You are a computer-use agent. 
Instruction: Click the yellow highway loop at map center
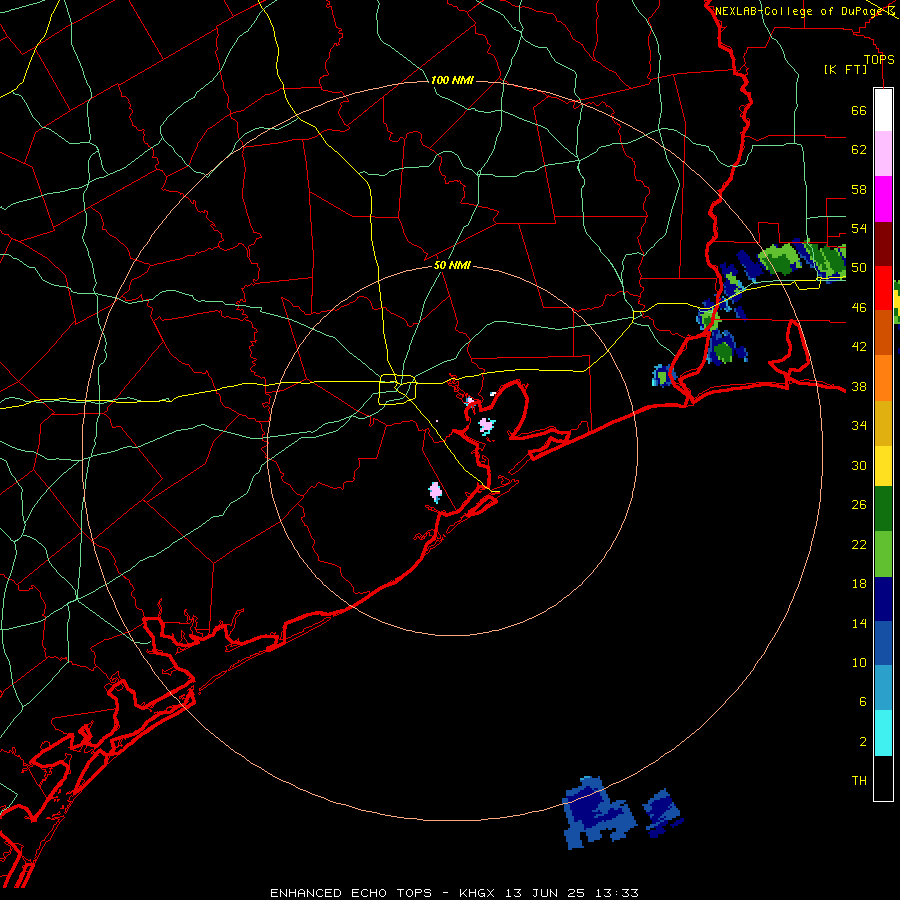click(x=398, y=389)
